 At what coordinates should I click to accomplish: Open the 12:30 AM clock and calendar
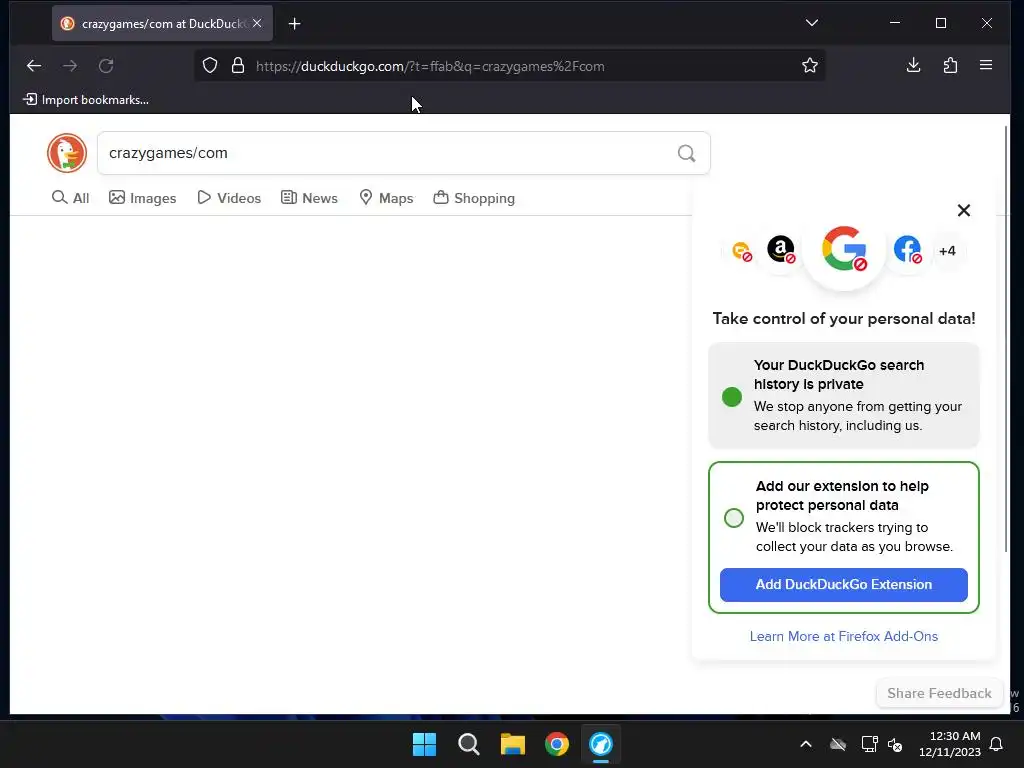950,744
